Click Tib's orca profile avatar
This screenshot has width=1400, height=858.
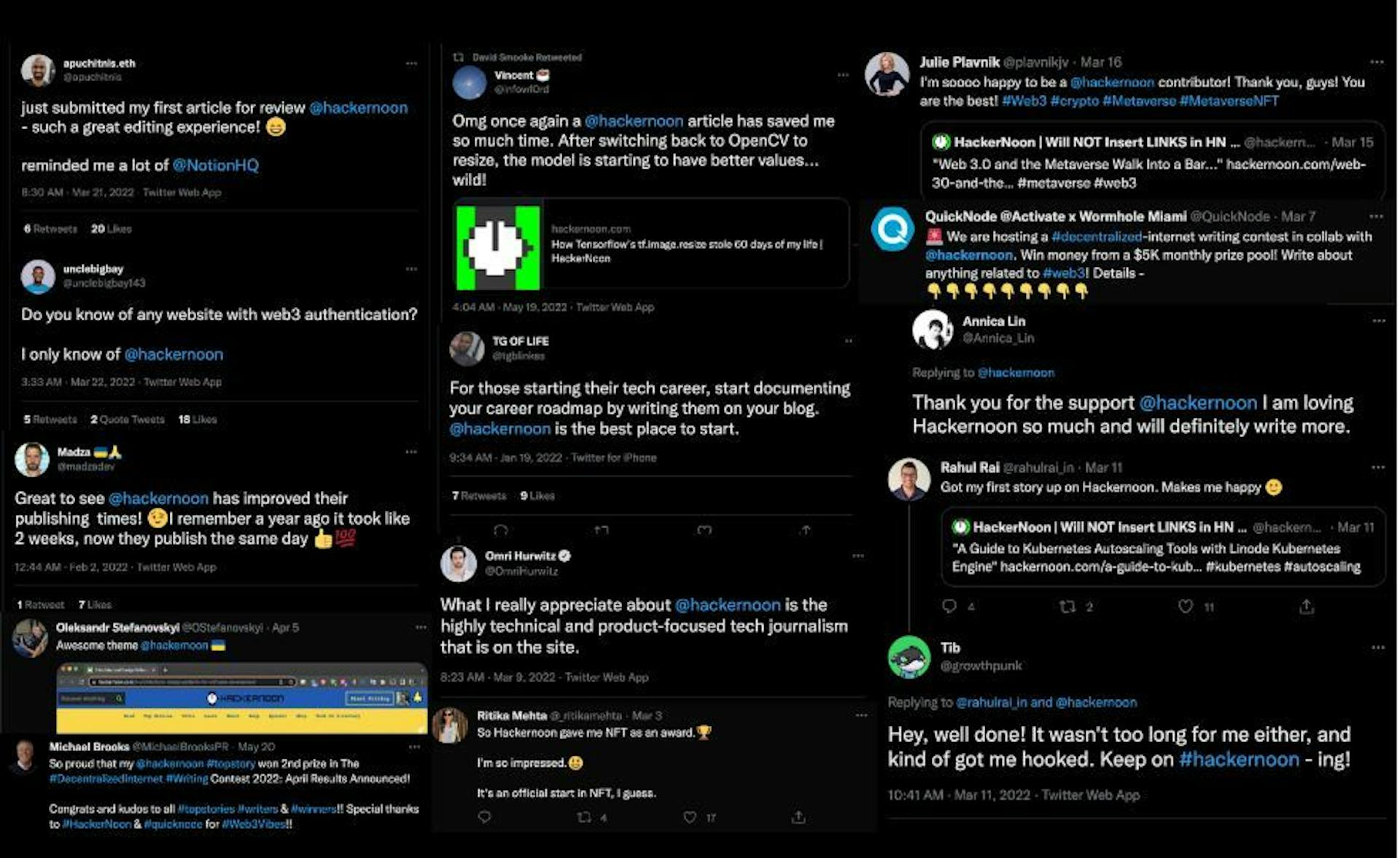coord(909,657)
